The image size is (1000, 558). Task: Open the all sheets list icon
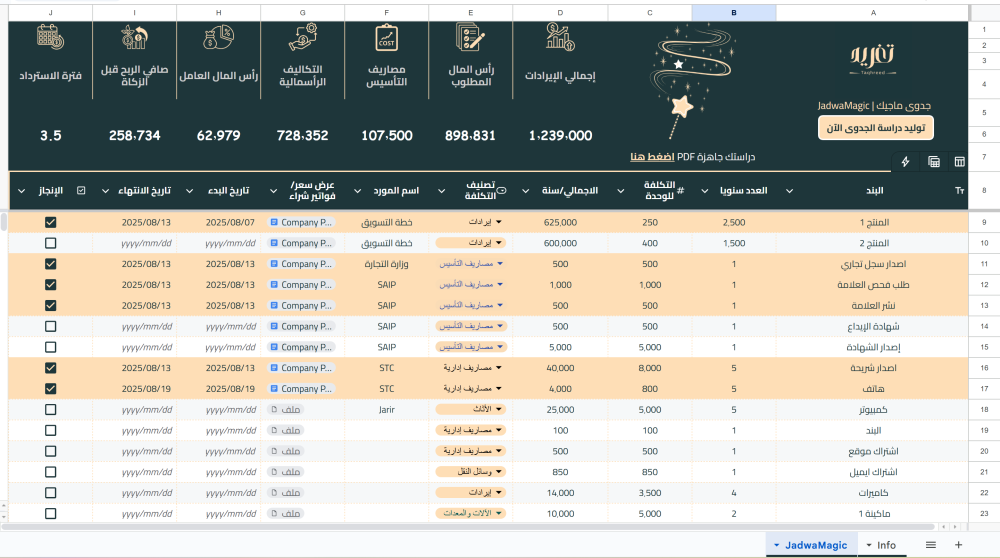point(931,545)
